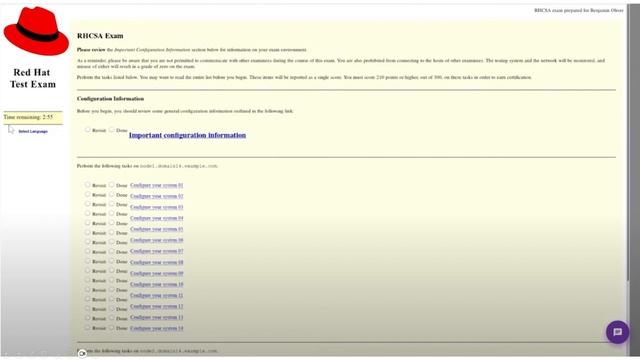Select Revisit for Configure your system 11
The image size is (640, 360).
87,280
